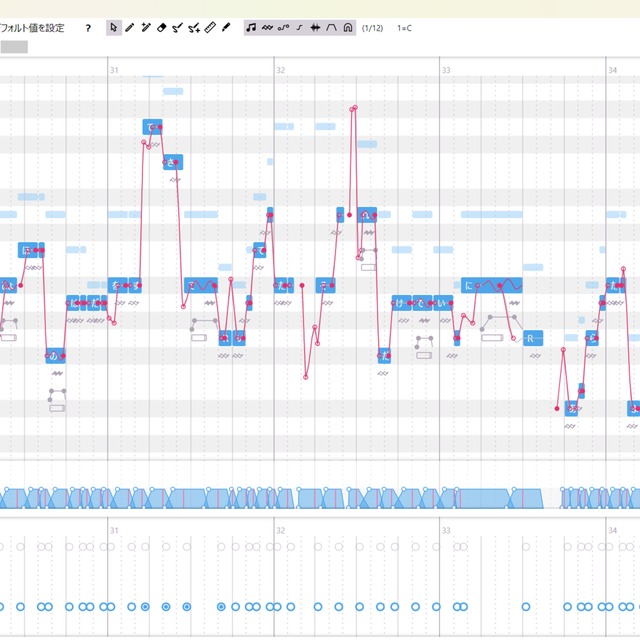Screen dimensions: 640x640
Task: Select the long 'に' note in measure 33
Action: click(492, 286)
